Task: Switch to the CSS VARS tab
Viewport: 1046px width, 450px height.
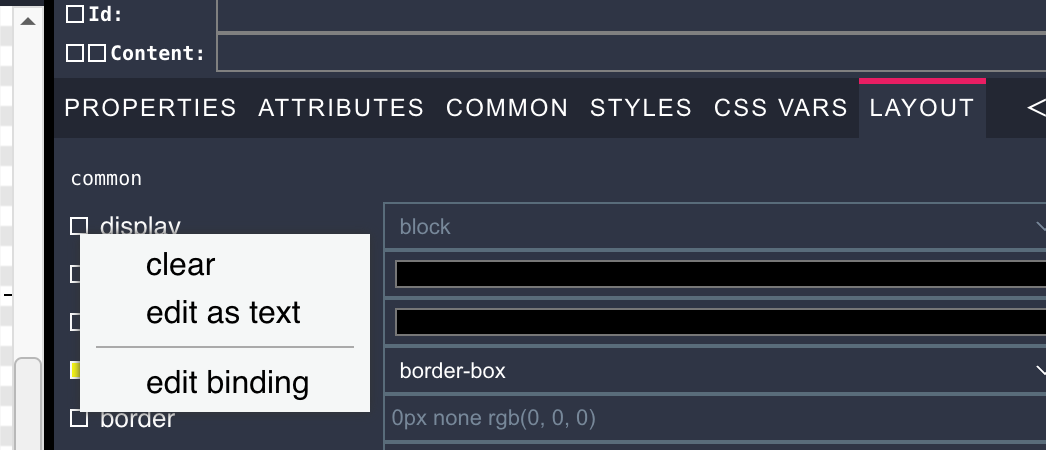Action: 780,108
